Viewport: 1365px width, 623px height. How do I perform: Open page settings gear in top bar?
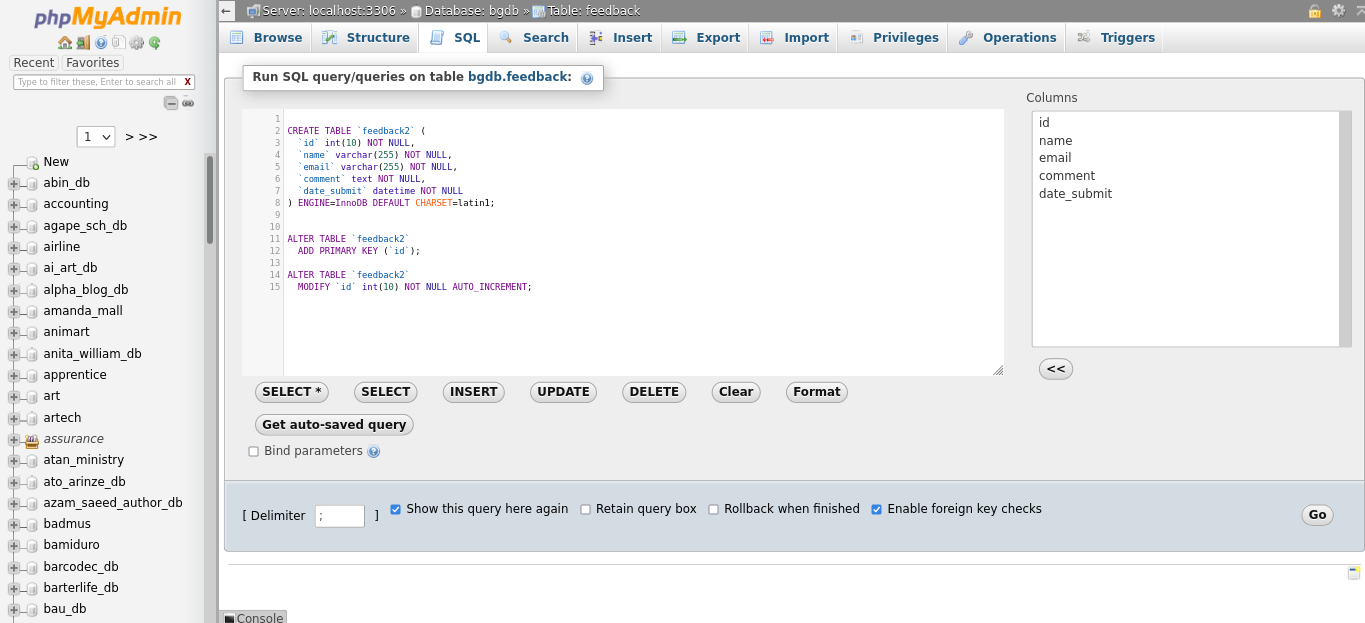[1338, 11]
